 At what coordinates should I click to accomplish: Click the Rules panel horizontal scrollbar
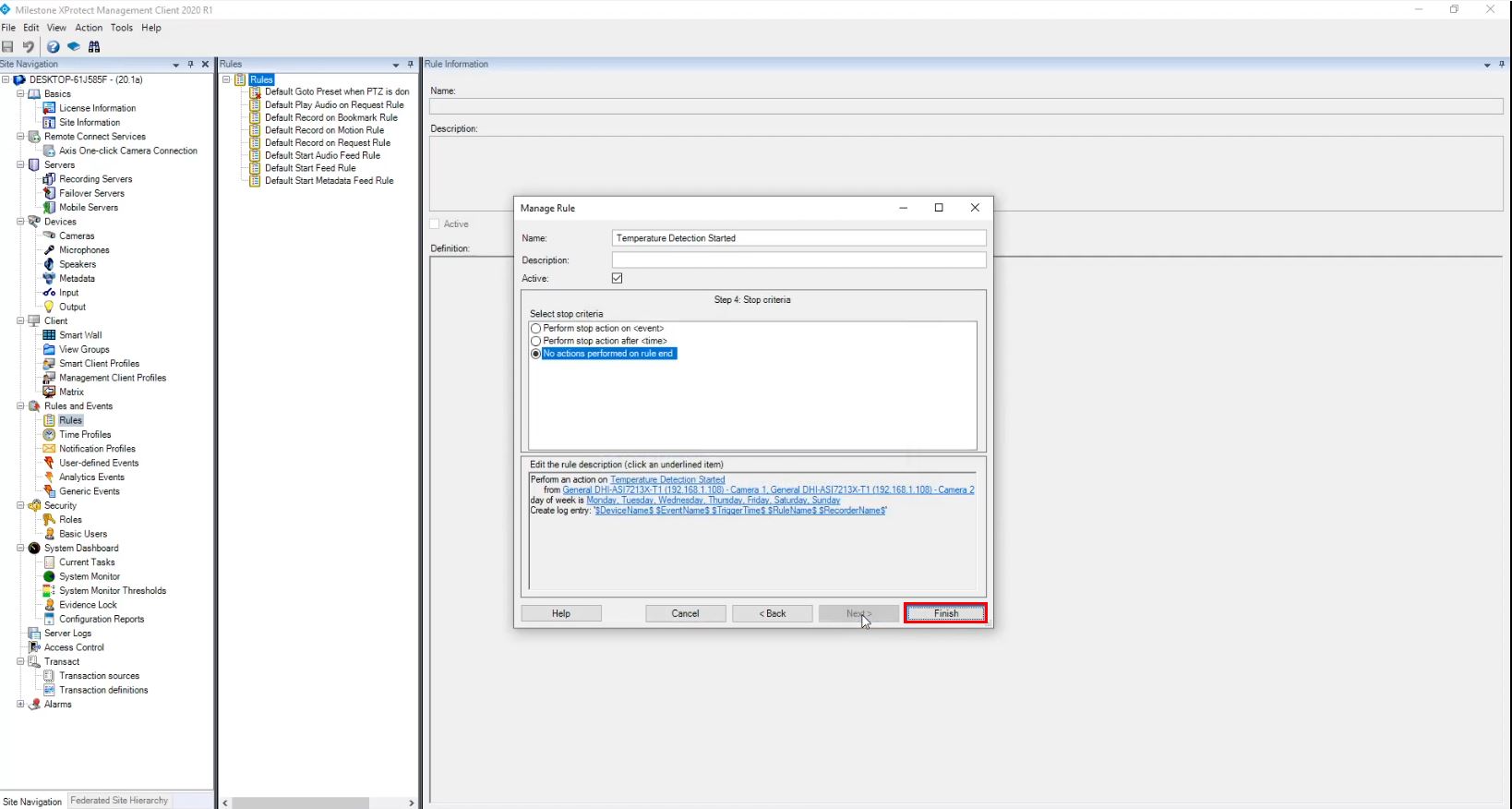coord(300,803)
